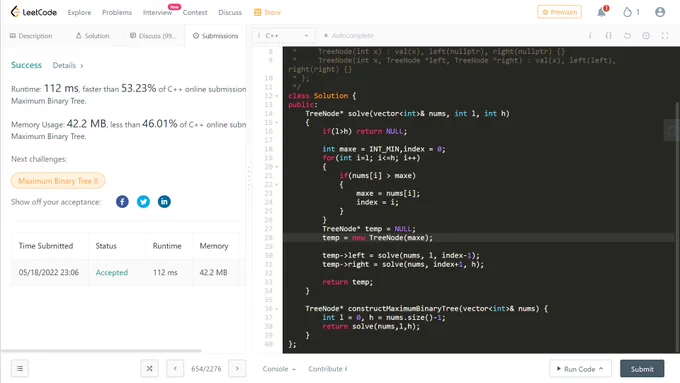680x383 pixels.
Task: Switch to the Discuss tab
Action: click(153, 36)
